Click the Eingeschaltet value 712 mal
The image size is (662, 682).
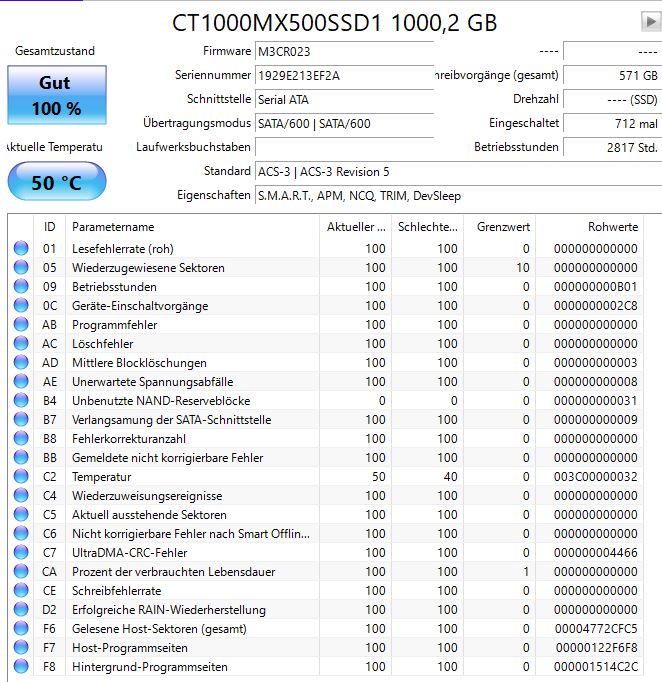point(612,124)
